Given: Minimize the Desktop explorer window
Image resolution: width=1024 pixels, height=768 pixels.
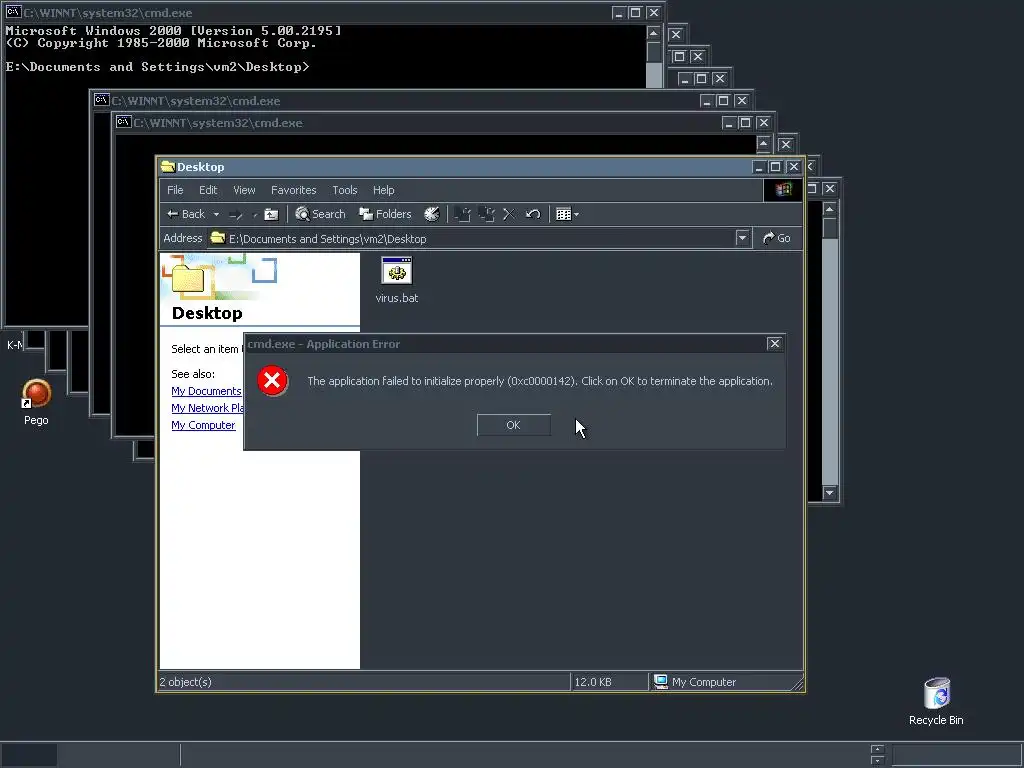Looking at the screenshot, I should pos(759,167).
